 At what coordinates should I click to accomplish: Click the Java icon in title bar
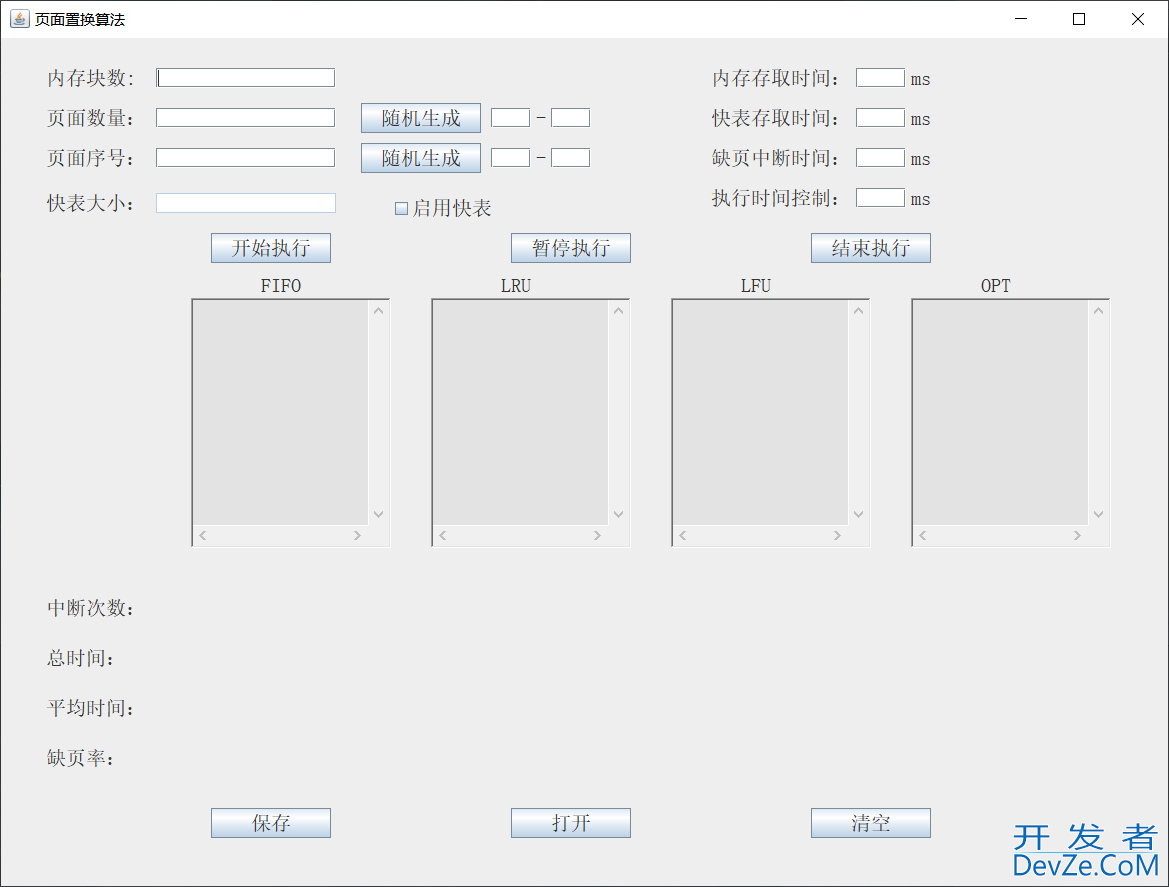(x=19, y=19)
